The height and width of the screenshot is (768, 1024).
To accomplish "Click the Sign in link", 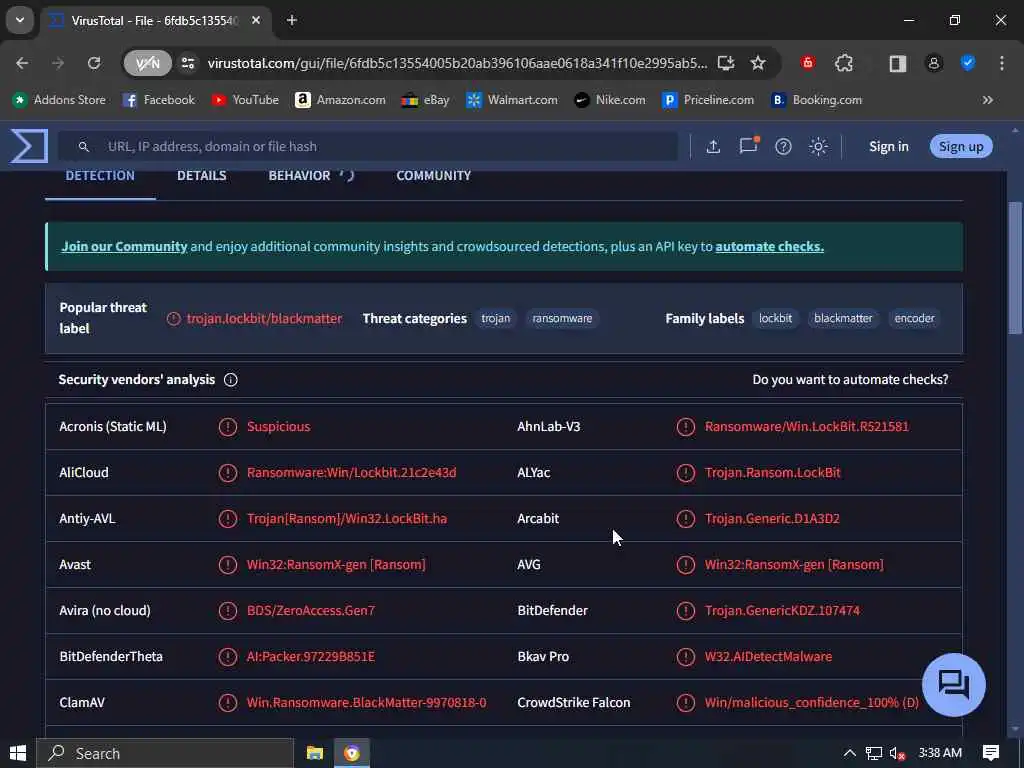I will point(888,146).
